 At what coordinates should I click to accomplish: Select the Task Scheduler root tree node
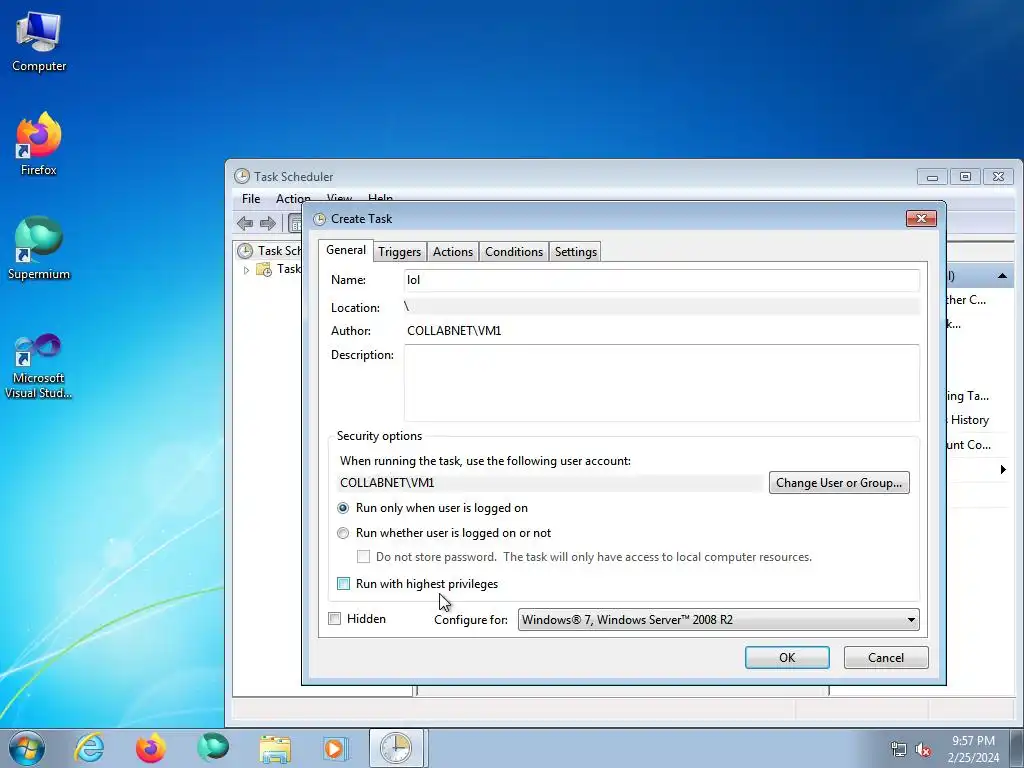coord(271,251)
